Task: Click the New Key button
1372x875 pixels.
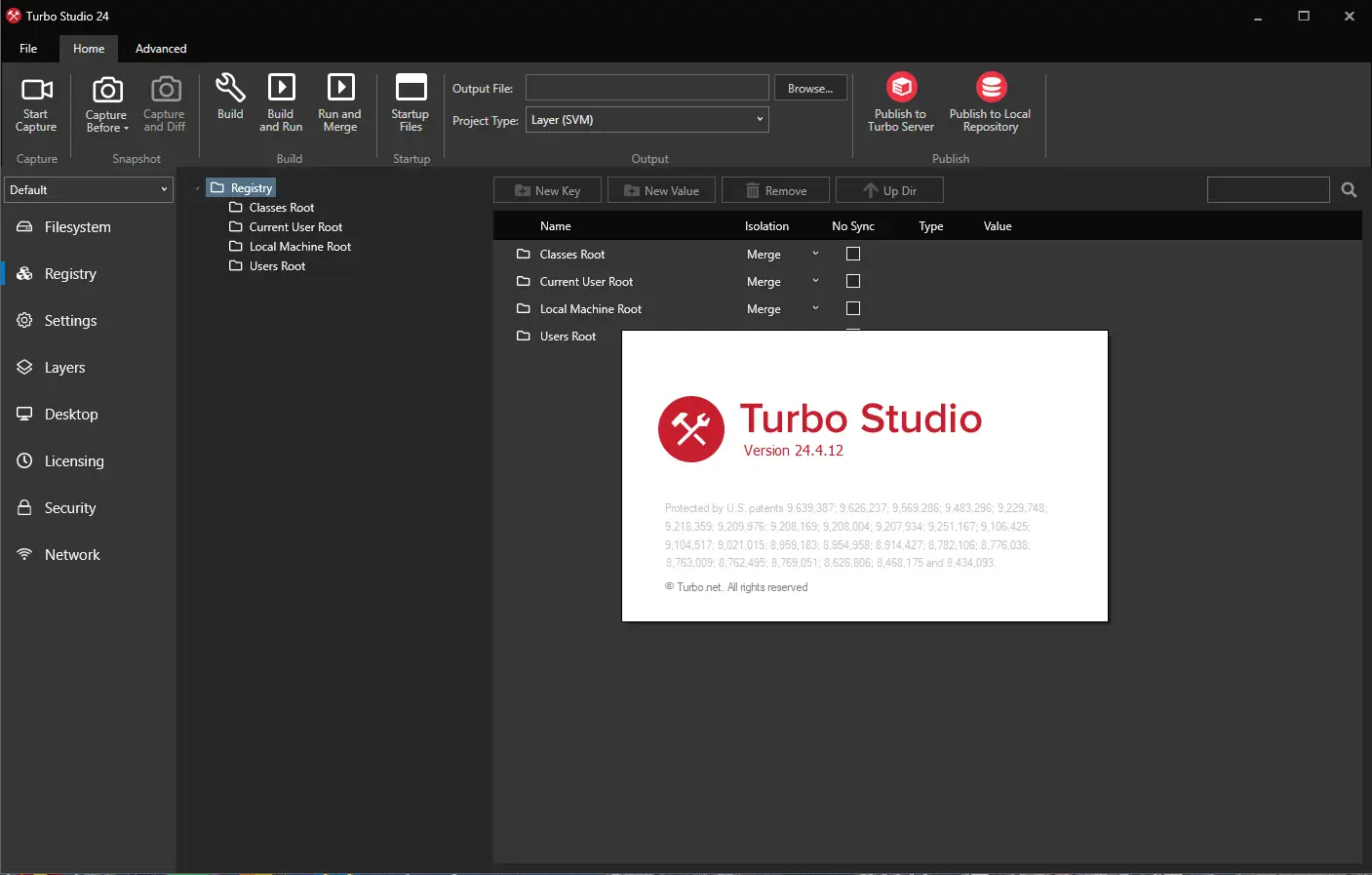Action: click(547, 191)
